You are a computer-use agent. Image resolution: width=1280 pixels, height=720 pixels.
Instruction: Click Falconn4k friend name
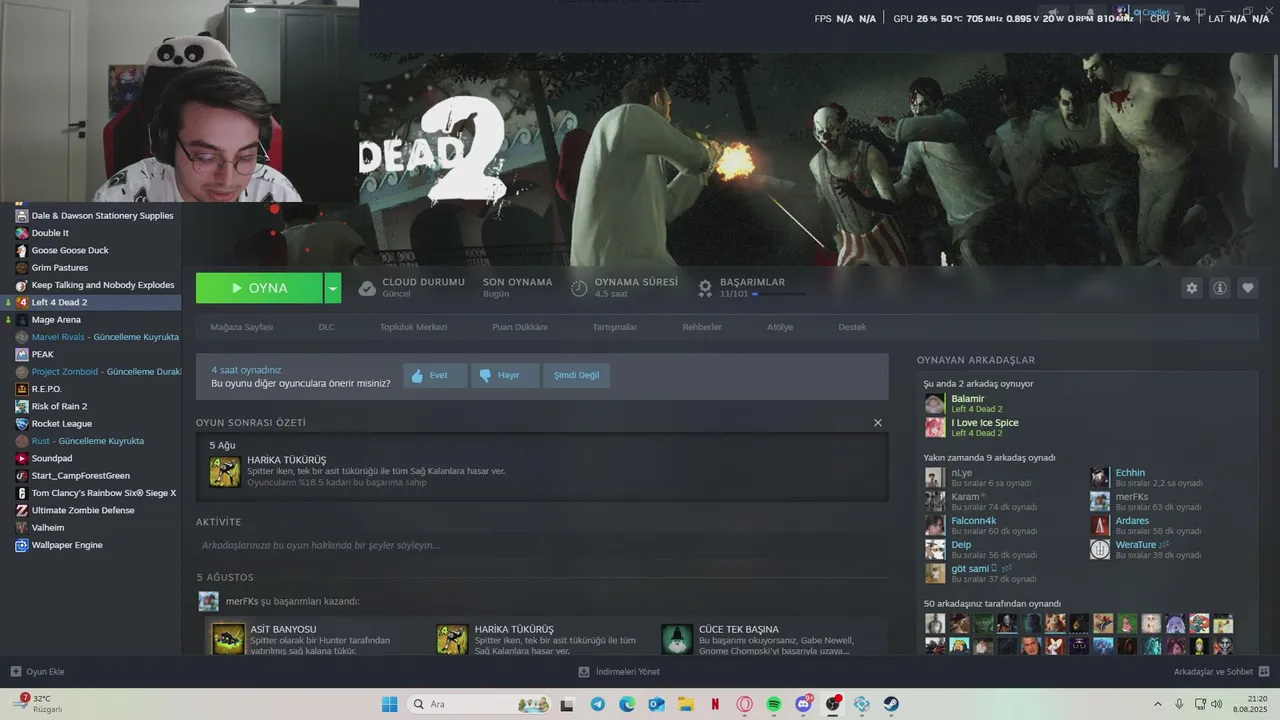pos(973,521)
